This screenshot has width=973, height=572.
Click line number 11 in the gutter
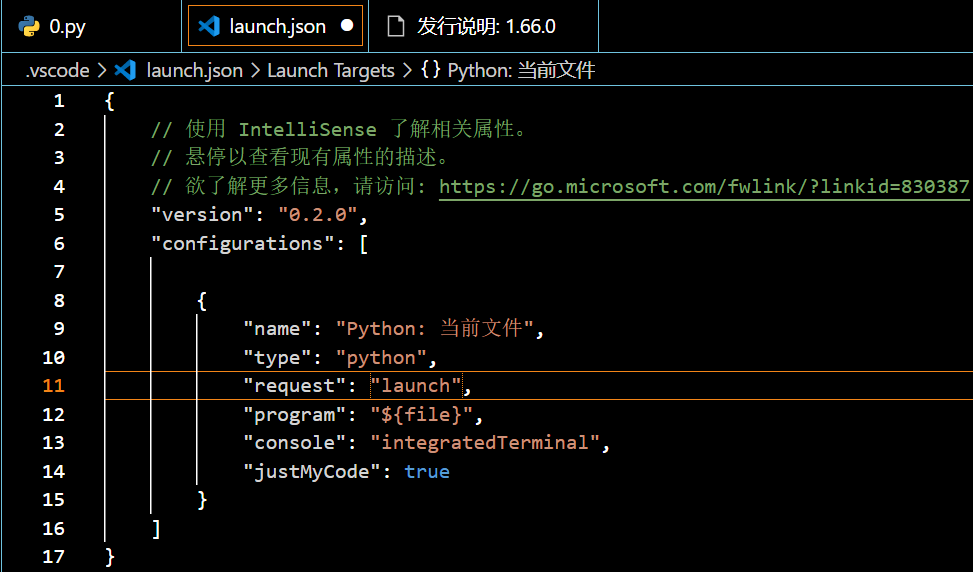coord(53,386)
